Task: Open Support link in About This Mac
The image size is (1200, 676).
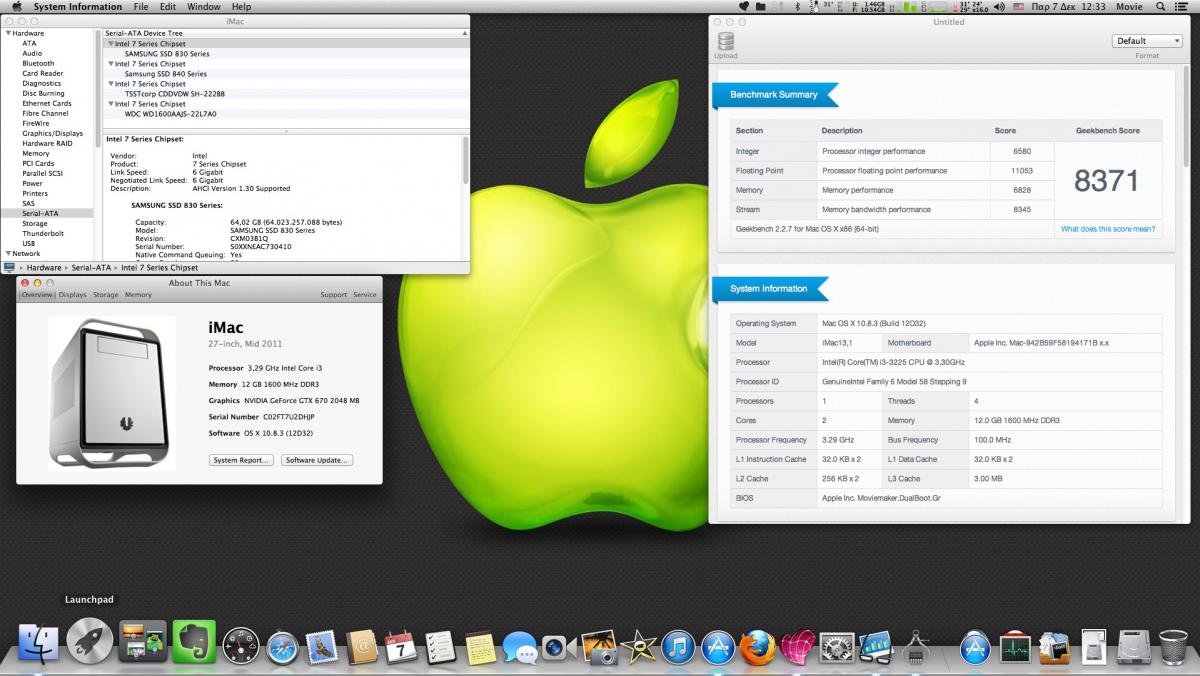Action: (333, 295)
